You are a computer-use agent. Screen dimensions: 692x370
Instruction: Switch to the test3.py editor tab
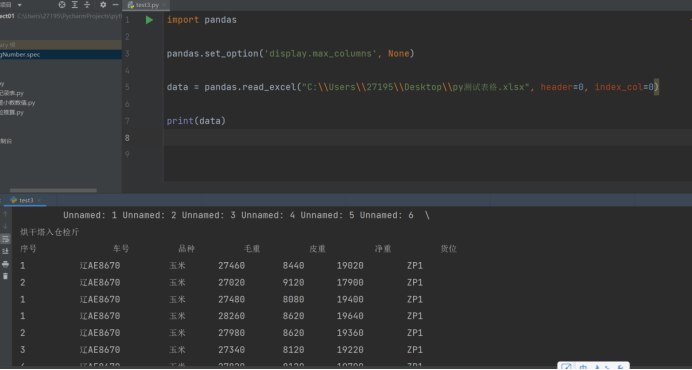146,5
